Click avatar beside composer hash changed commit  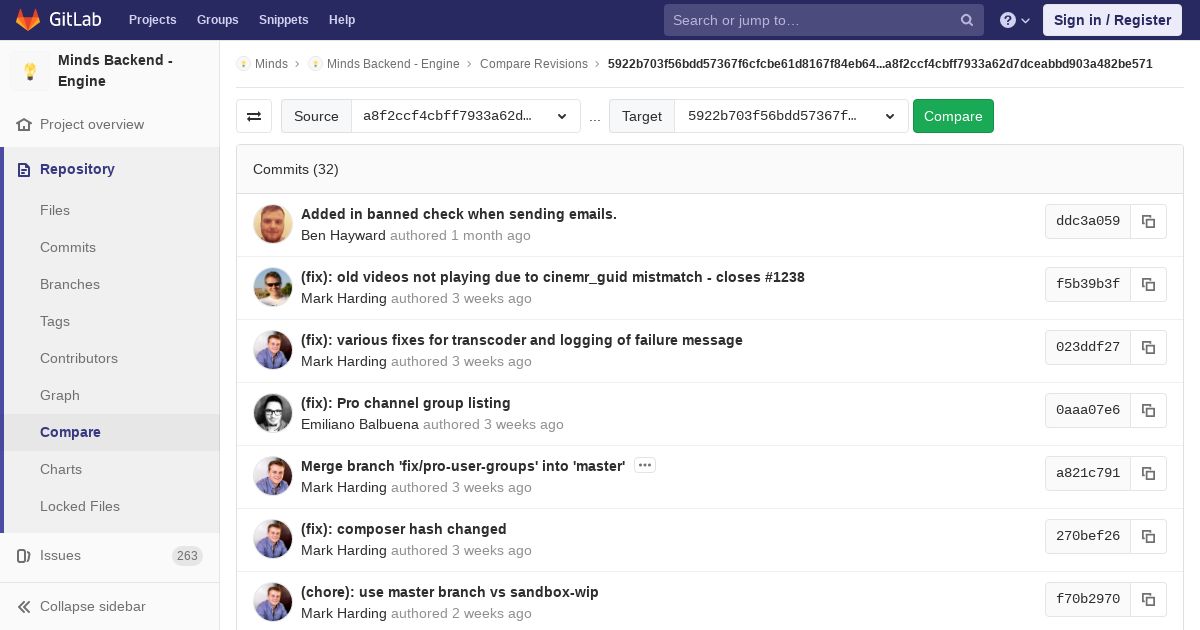tap(273, 539)
